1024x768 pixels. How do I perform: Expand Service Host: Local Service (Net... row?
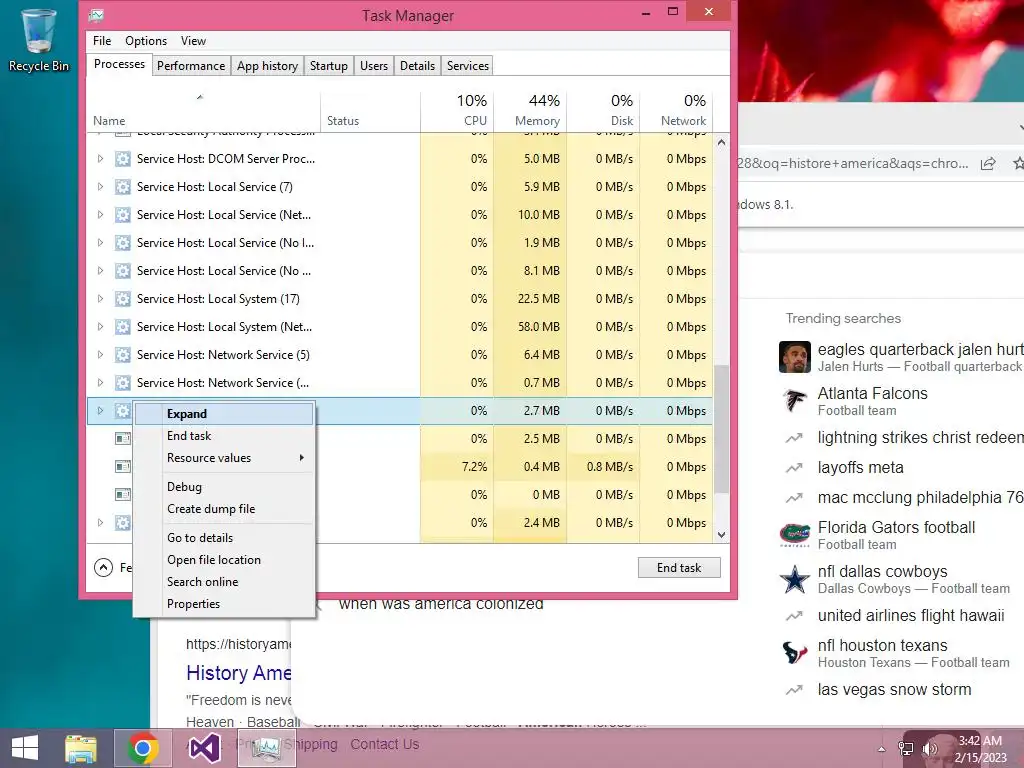coord(100,215)
